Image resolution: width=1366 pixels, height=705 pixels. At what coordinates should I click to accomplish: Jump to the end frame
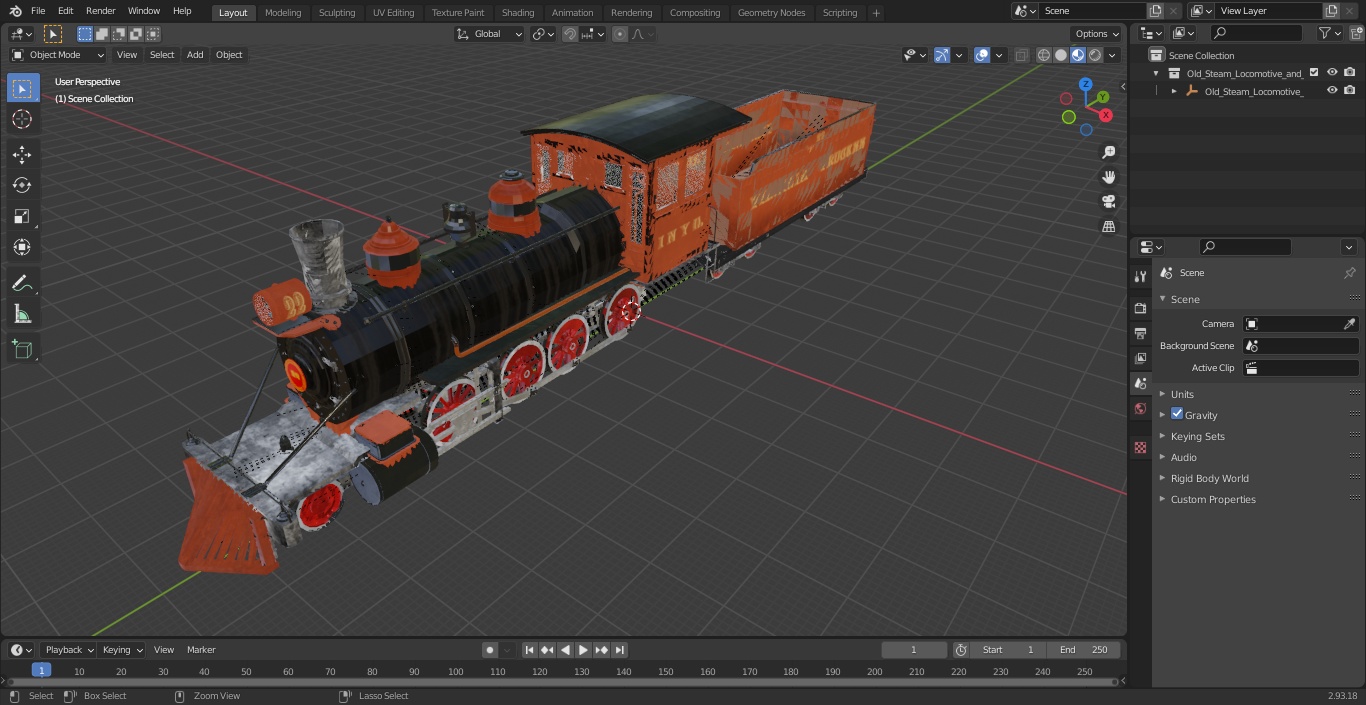(620, 650)
